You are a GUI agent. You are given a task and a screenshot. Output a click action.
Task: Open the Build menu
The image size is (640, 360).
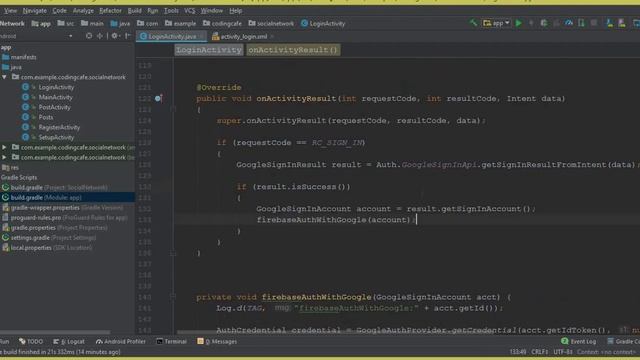[134, 11]
